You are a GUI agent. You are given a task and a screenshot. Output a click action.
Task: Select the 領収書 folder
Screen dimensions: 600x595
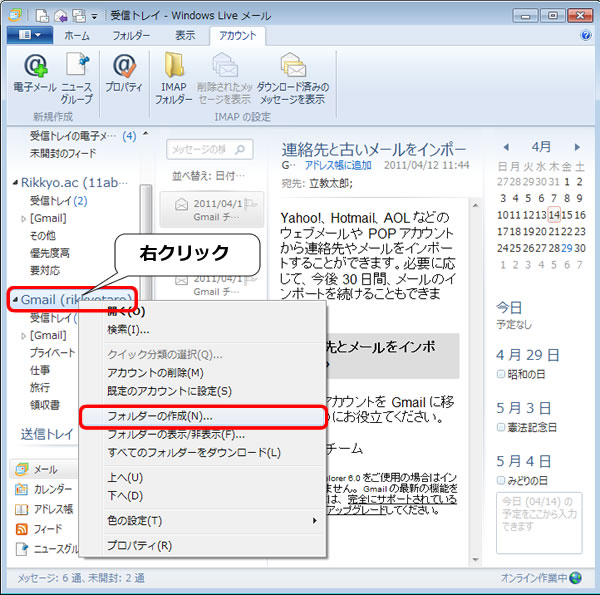45,405
